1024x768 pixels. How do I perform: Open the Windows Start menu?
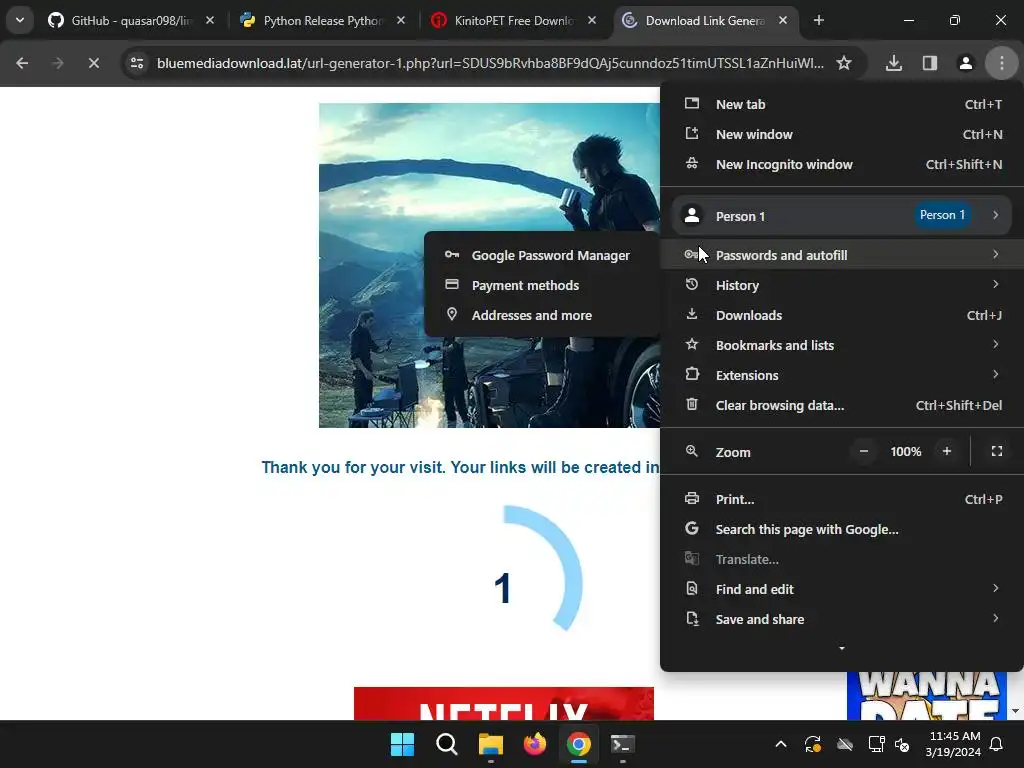[402, 744]
